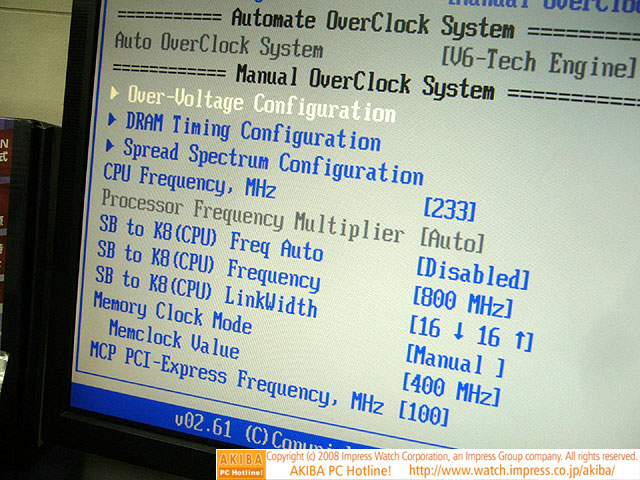Click the arrow beside Spread Spectrum Configuration
This screenshot has width=640, height=480.
[110, 146]
